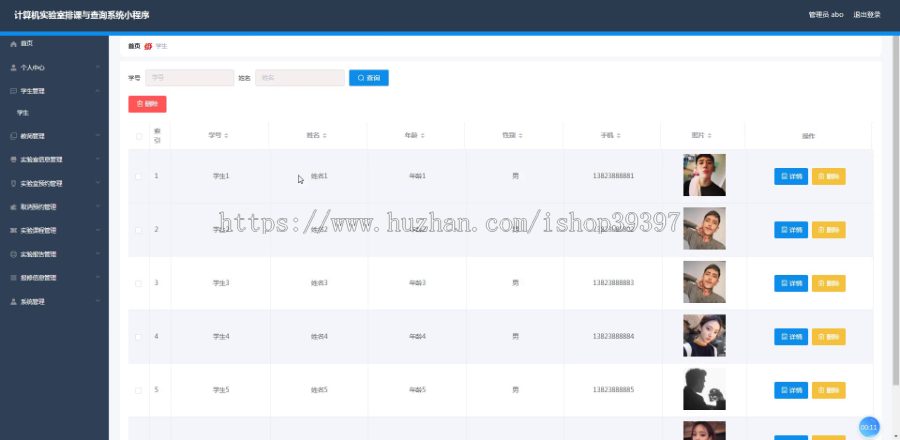Sort the table by the 手机 column arrows

point(618,135)
